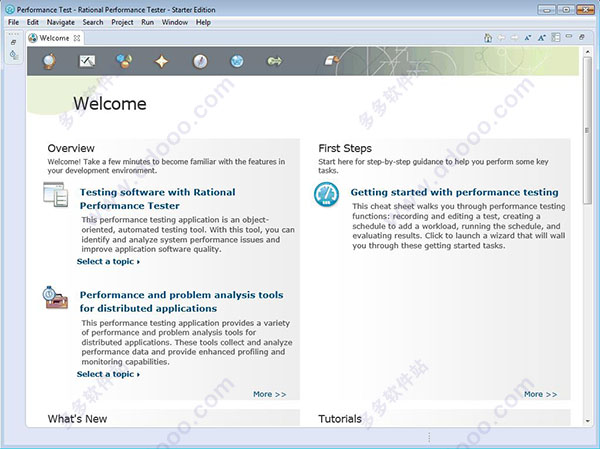Open the First Steps compass icon
Viewport: 600px width, 449px height.
[200, 61]
